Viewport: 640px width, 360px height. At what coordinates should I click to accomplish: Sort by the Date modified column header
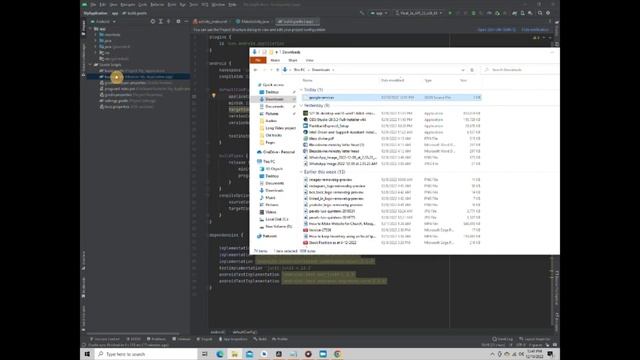[x=392, y=80]
